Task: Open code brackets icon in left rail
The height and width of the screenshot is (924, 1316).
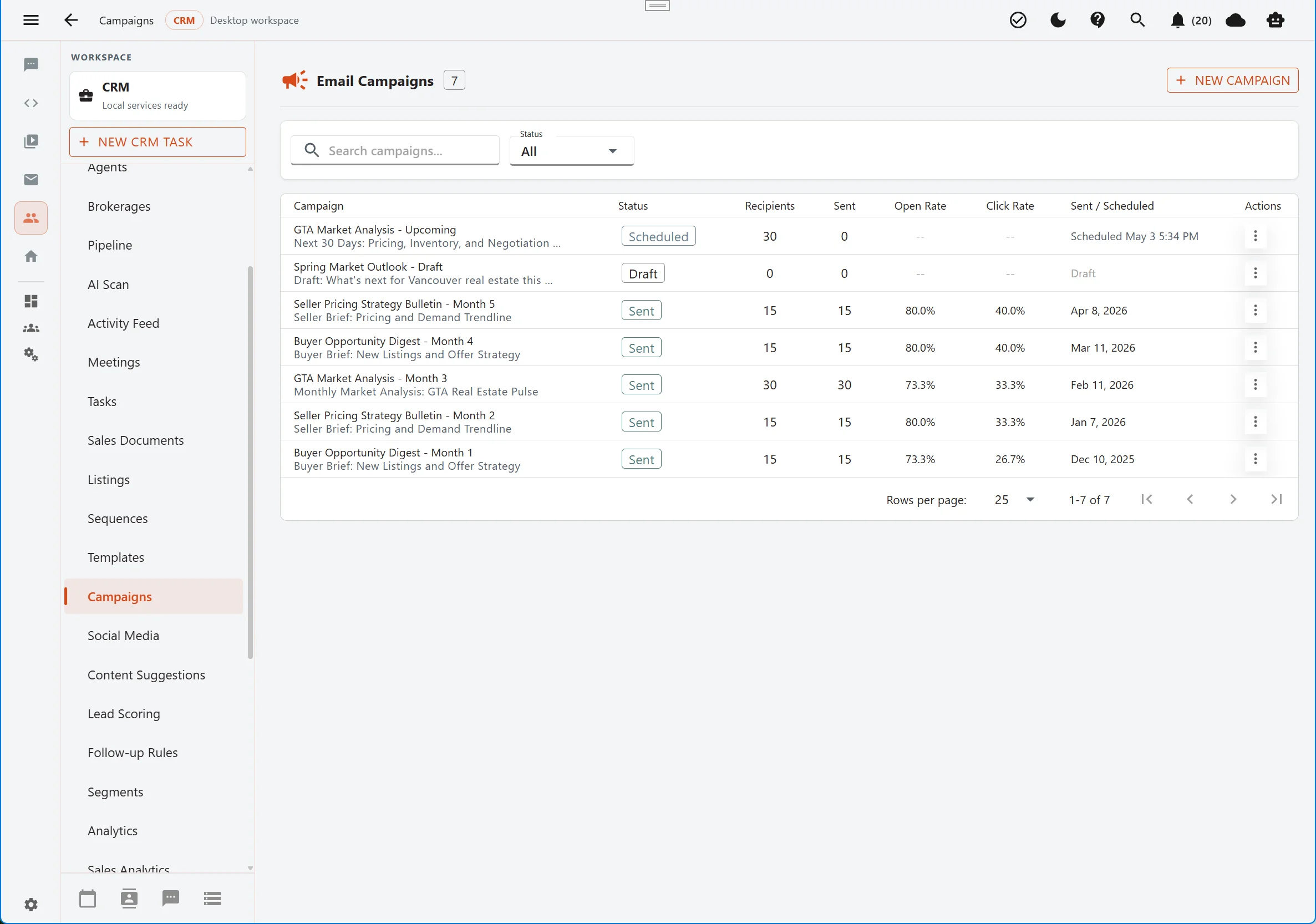Action: (x=31, y=103)
